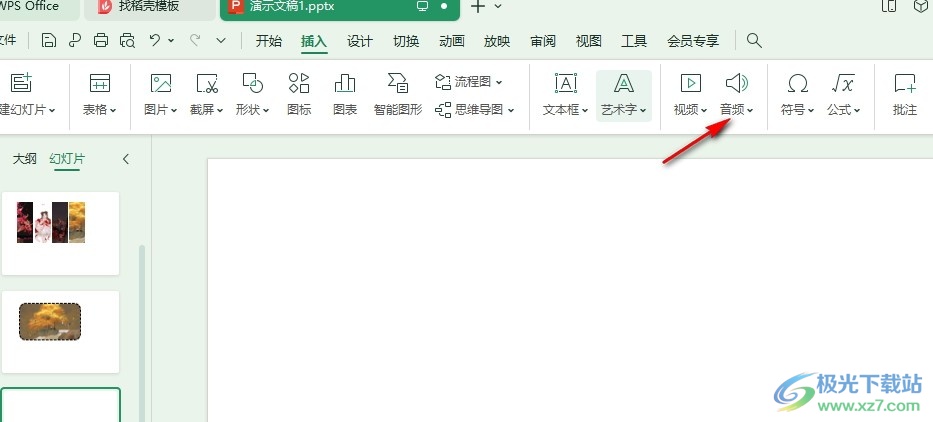The height and width of the screenshot is (422, 933).
Task: Open the 艺术字 dropdown arrow
Action: [643, 110]
